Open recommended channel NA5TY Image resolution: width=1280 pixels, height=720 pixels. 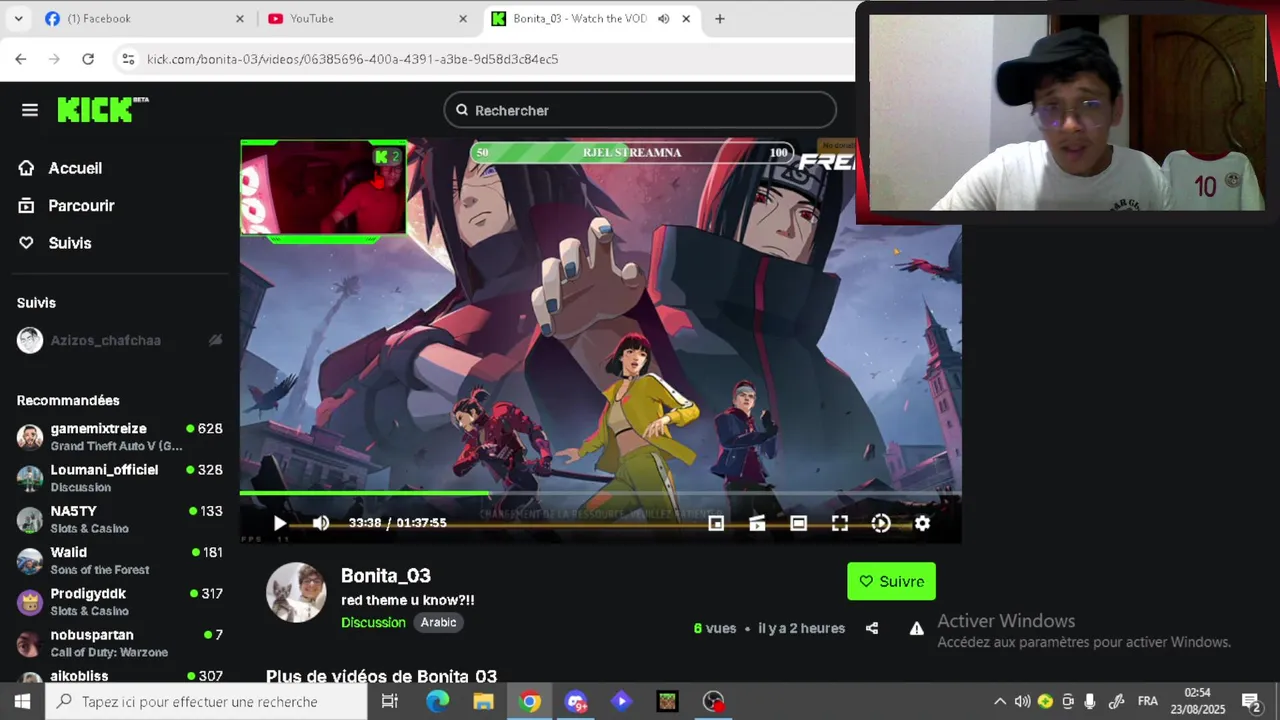tap(120, 519)
